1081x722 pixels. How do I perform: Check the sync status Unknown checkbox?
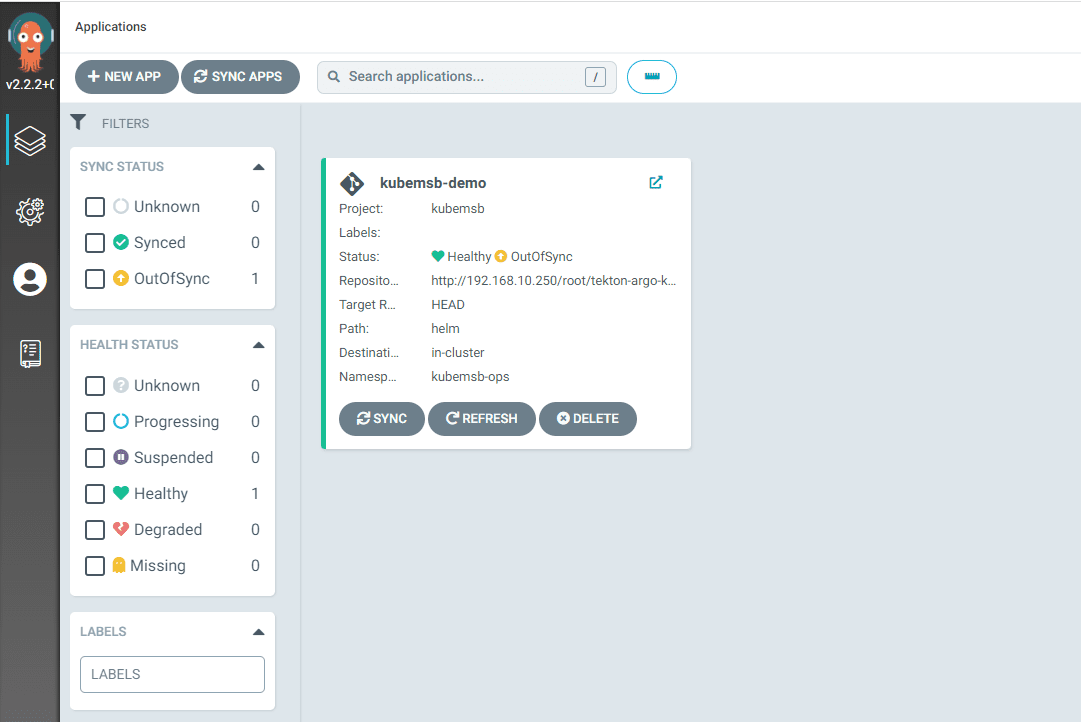94,207
